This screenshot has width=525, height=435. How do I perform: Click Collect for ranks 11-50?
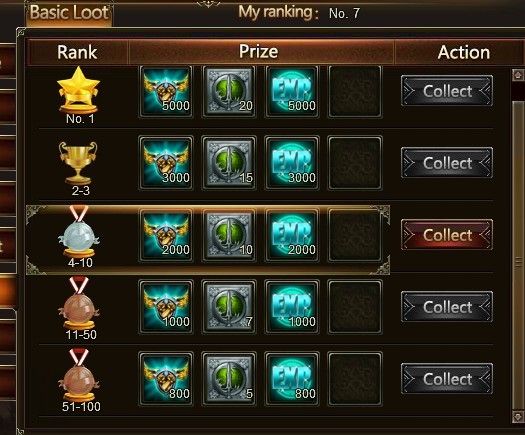447,307
